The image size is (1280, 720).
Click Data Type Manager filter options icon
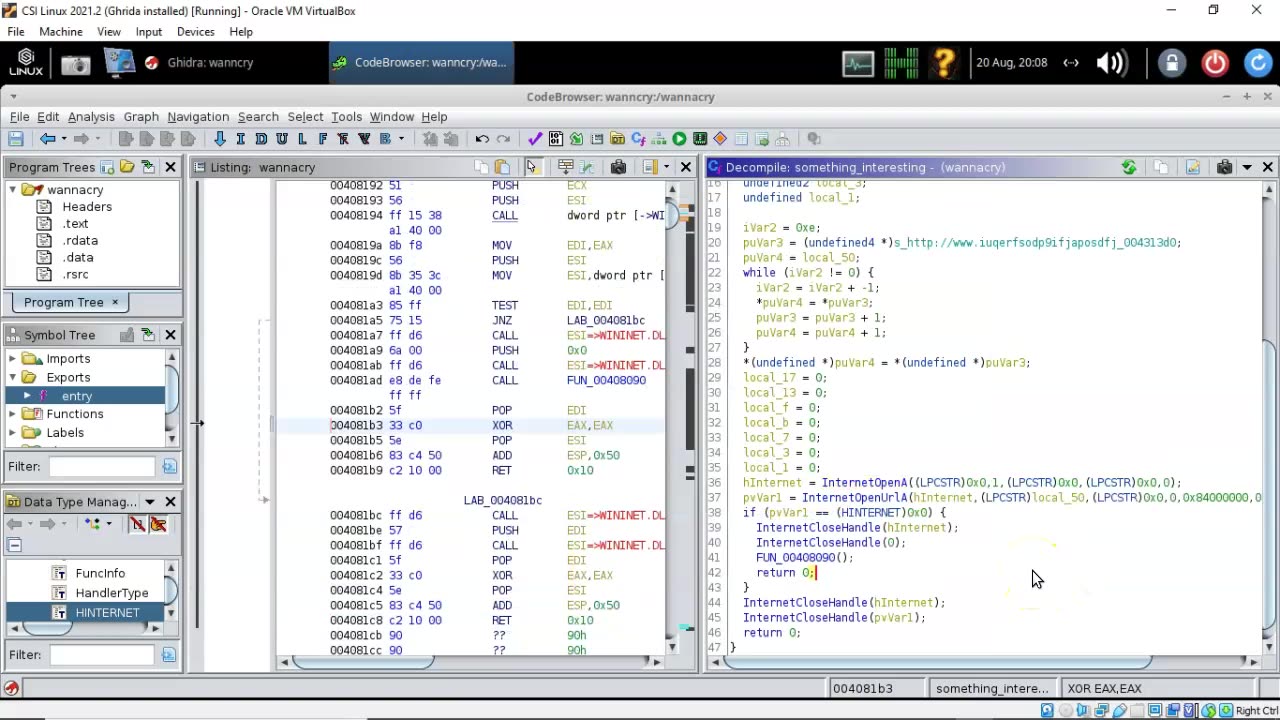(x=169, y=655)
